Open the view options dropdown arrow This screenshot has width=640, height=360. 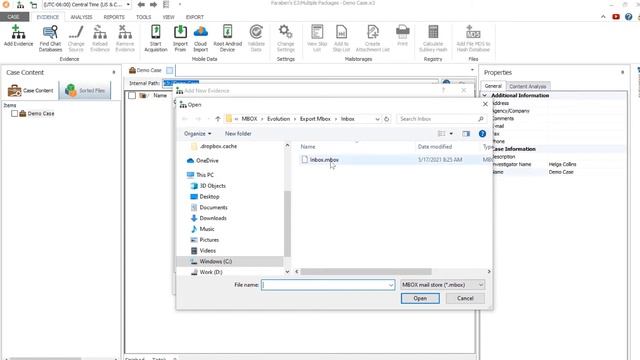click(x=451, y=133)
